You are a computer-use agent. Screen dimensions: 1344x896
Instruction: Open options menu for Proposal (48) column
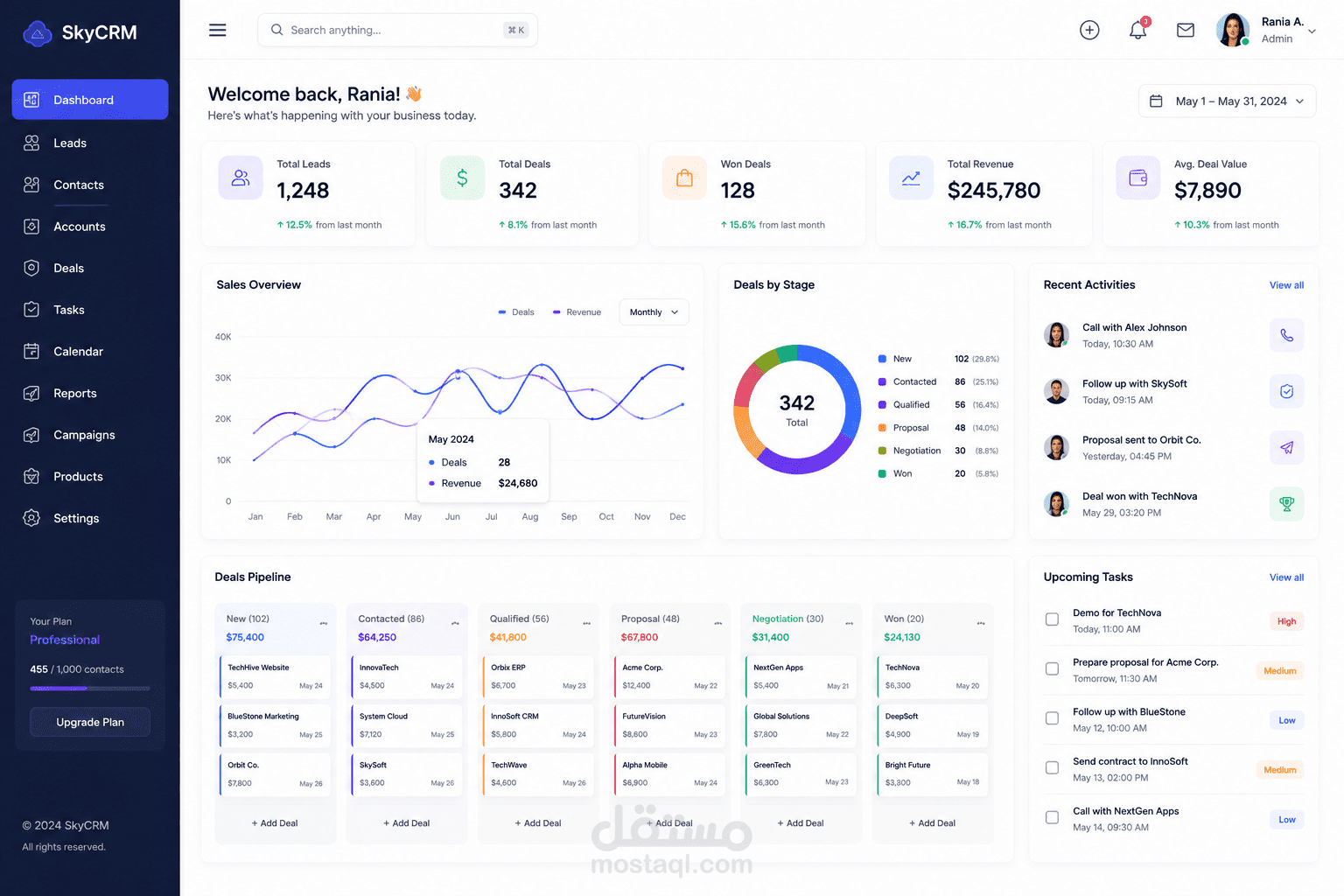point(717,623)
